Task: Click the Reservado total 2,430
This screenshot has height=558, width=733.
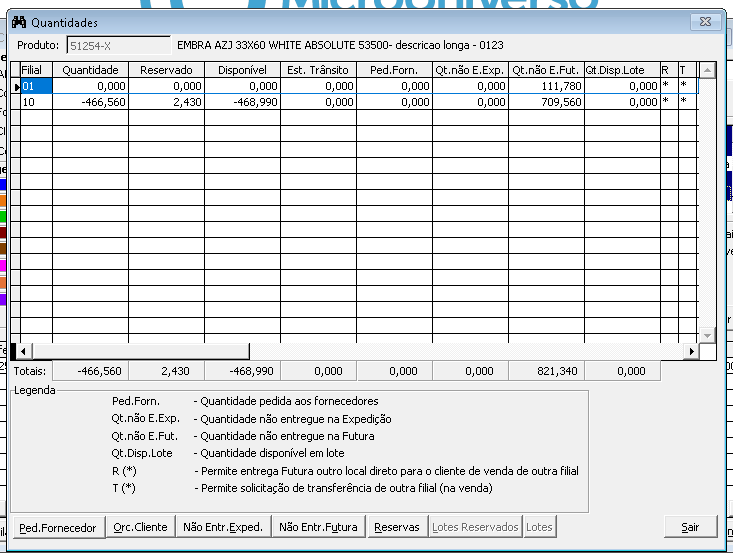Action: (x=166, y=372)
